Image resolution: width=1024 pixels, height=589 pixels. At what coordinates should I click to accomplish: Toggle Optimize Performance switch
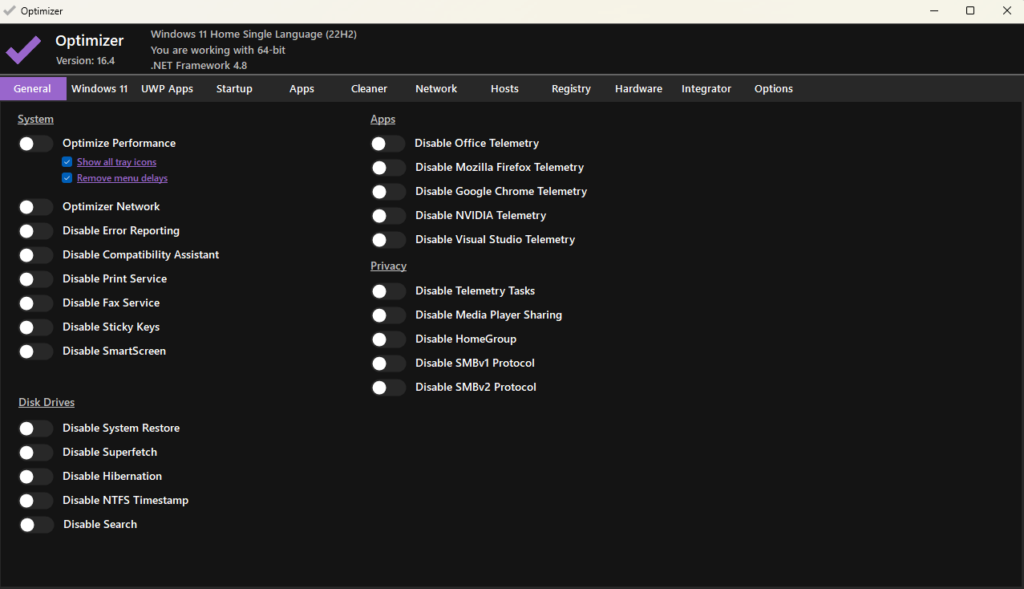35,143
